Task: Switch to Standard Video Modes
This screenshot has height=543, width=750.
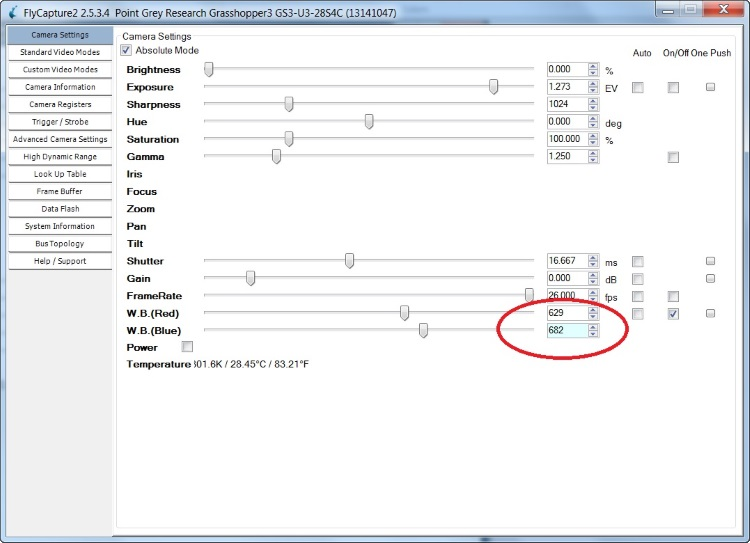Action: coord(60,52)
